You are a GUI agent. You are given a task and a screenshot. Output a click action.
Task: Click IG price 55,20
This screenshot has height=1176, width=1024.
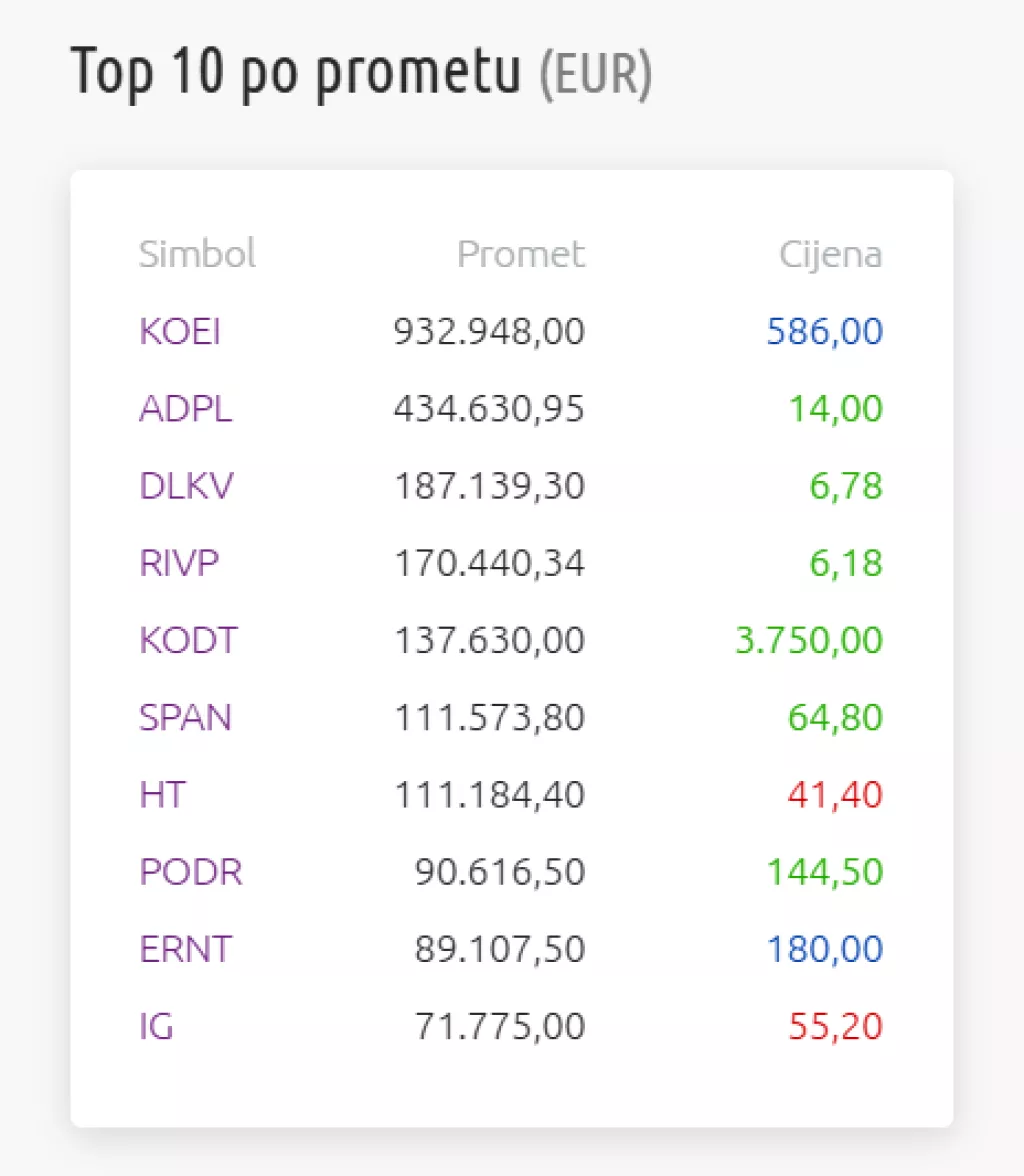(x=836, y=1026)
